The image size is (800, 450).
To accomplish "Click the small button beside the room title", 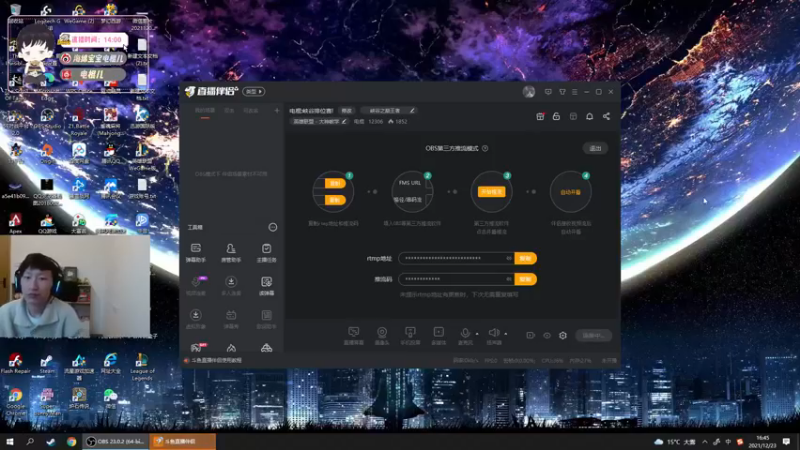I will pos(347,111).
